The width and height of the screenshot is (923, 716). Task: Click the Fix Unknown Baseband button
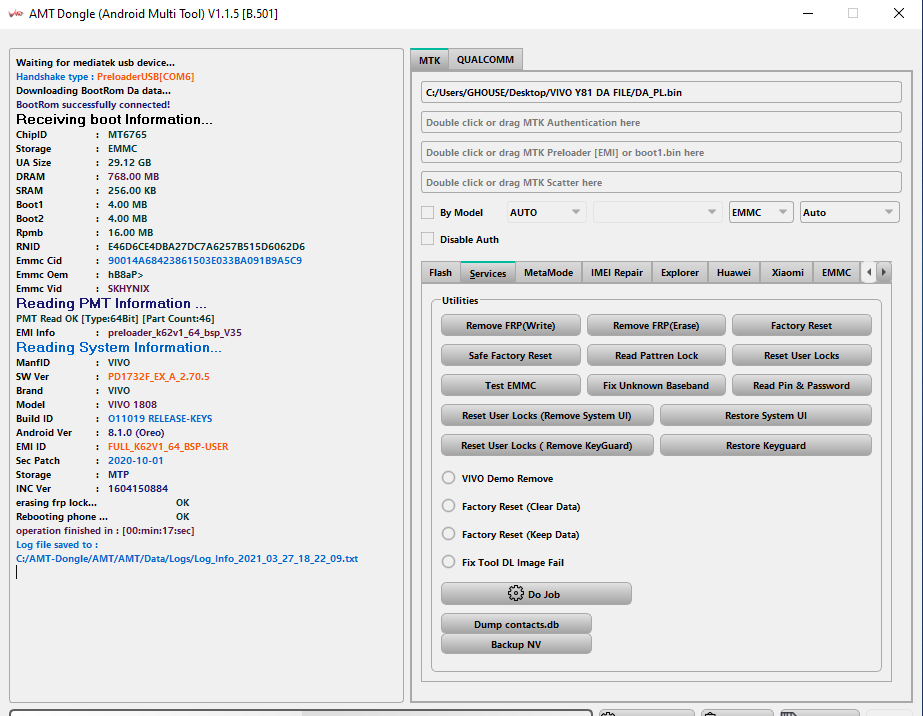click(x=656, y=386)
